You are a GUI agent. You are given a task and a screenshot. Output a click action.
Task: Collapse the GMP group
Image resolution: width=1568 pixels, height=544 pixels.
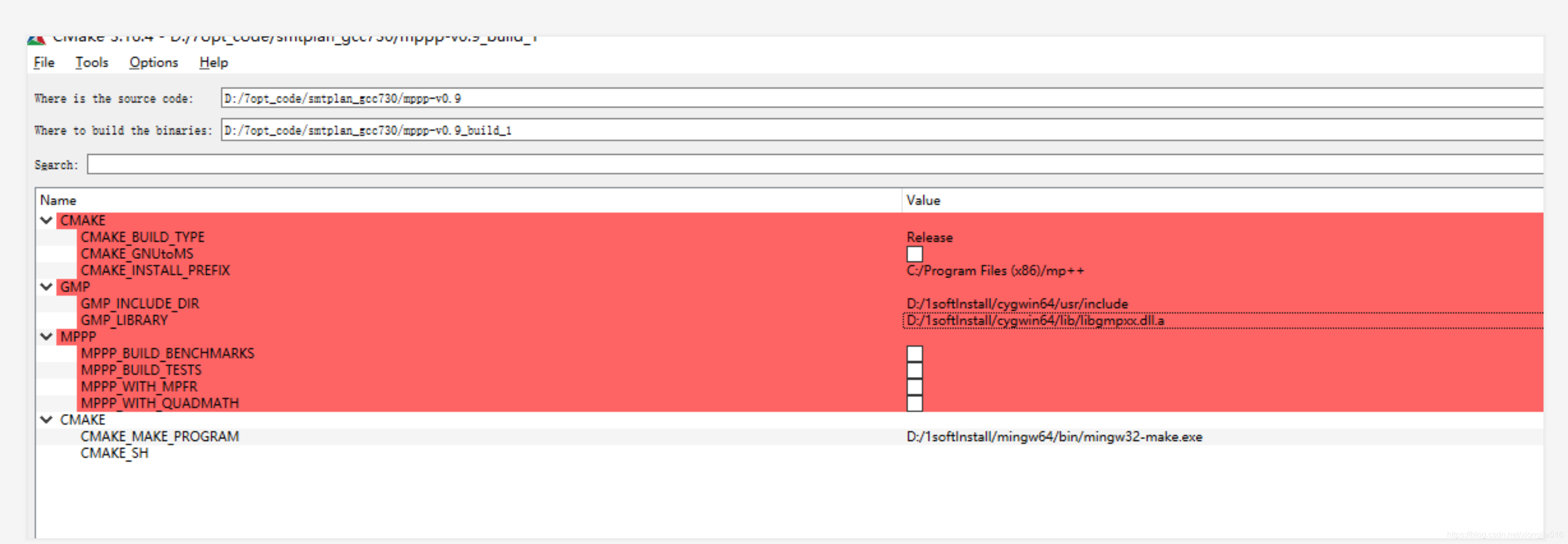(46, 287)
